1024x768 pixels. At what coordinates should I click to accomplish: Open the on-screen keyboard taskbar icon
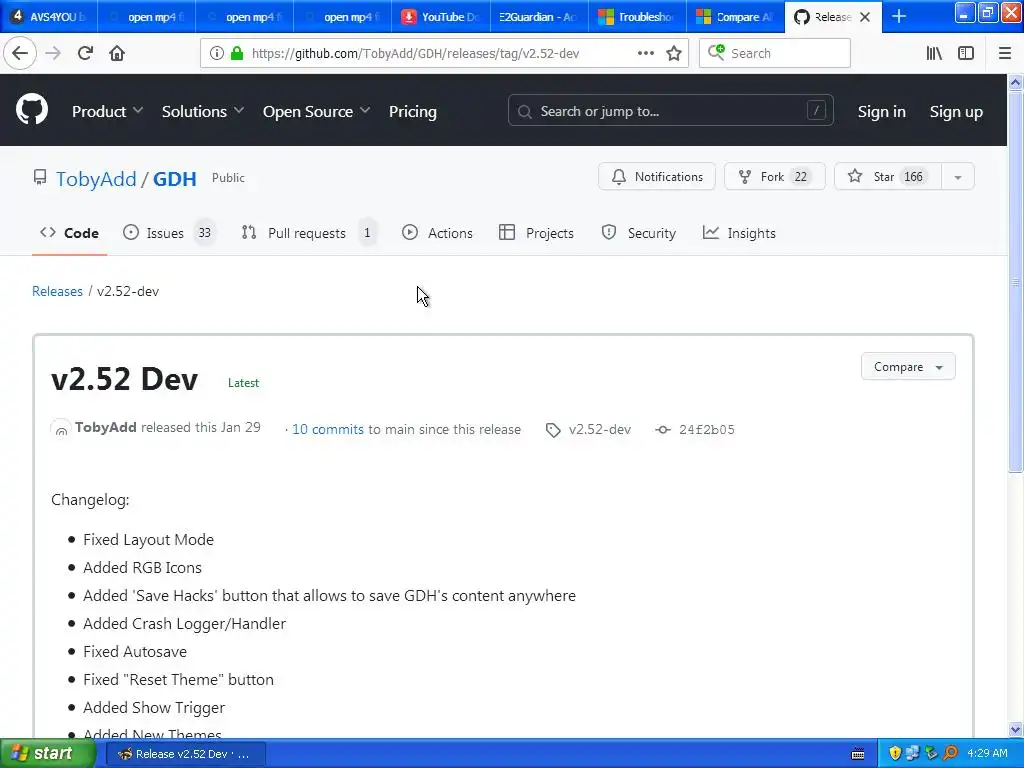(858, 754)
